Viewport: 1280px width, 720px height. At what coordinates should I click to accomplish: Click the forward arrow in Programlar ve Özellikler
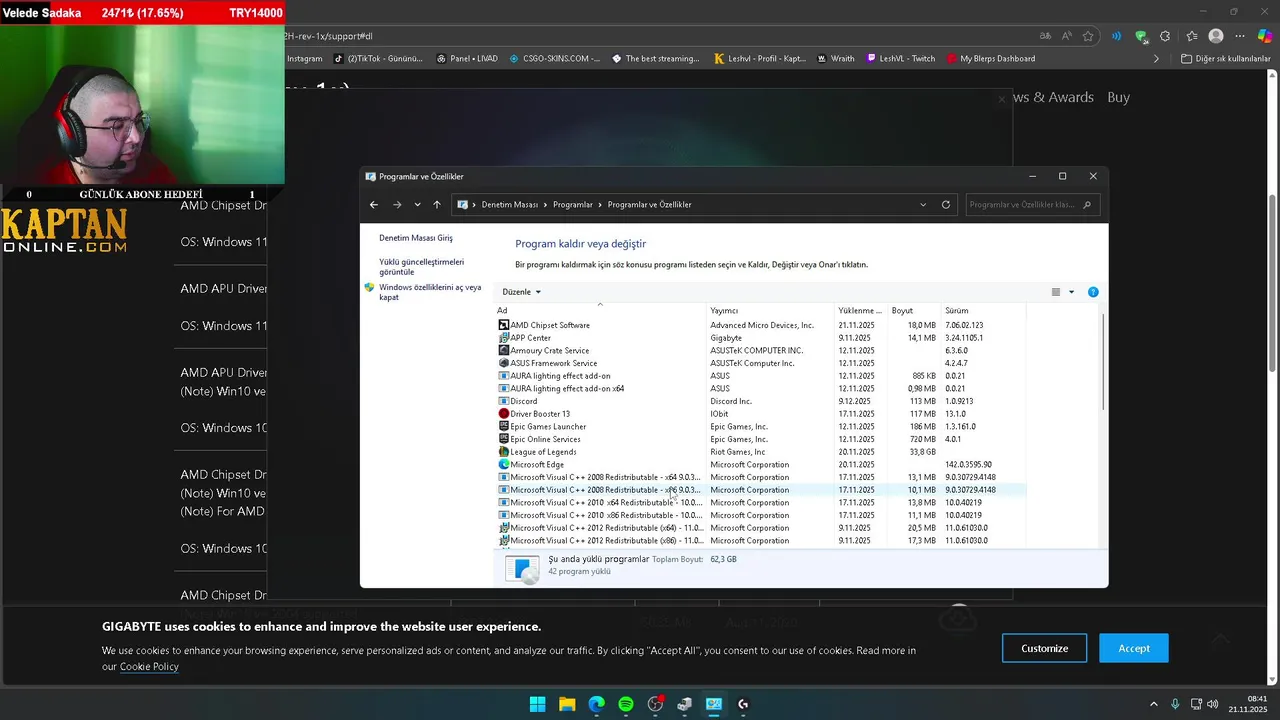tap(397, 205)
